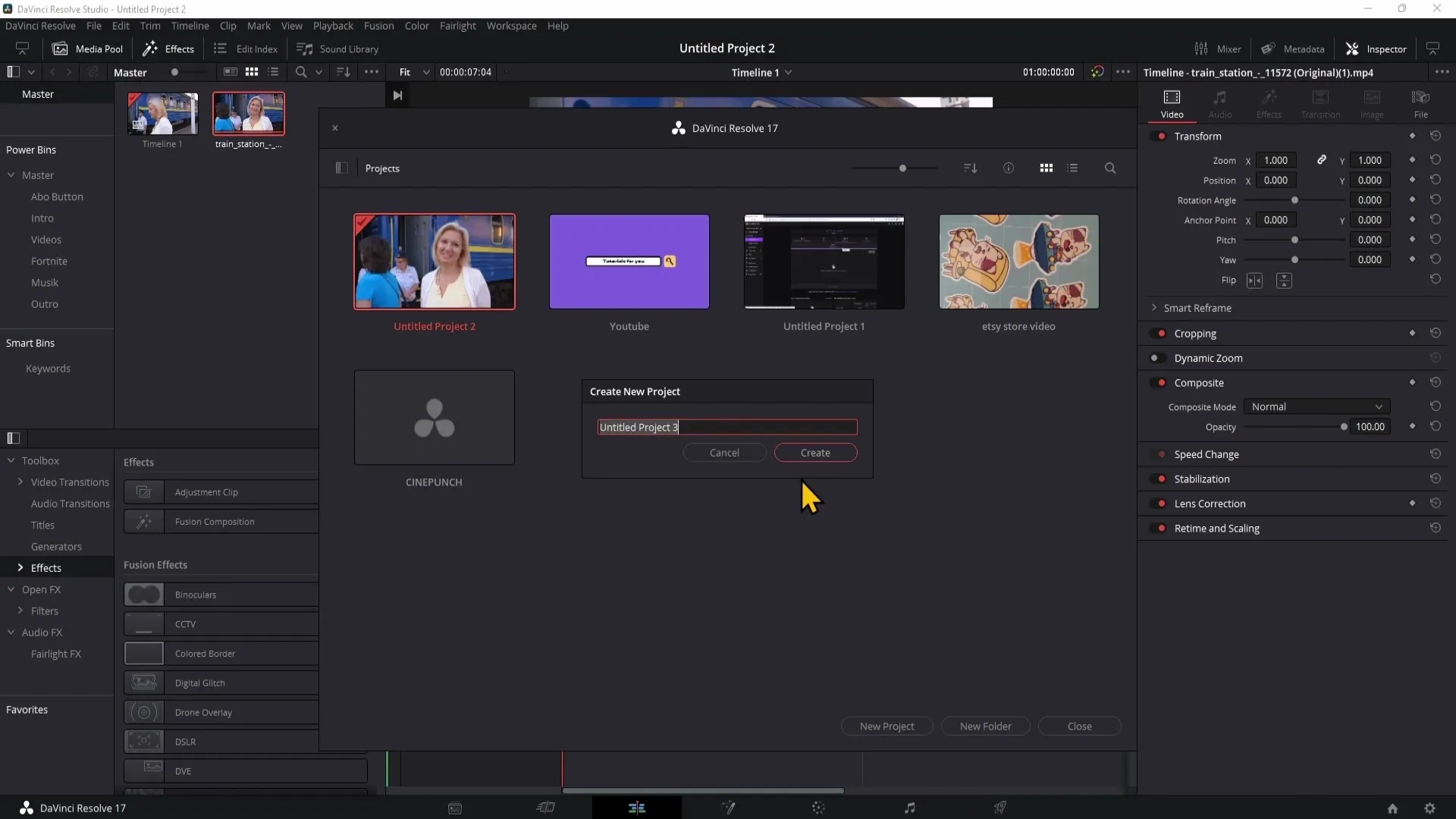Open the Playback menu
1456x819 pixels.
tap(334, 25)
